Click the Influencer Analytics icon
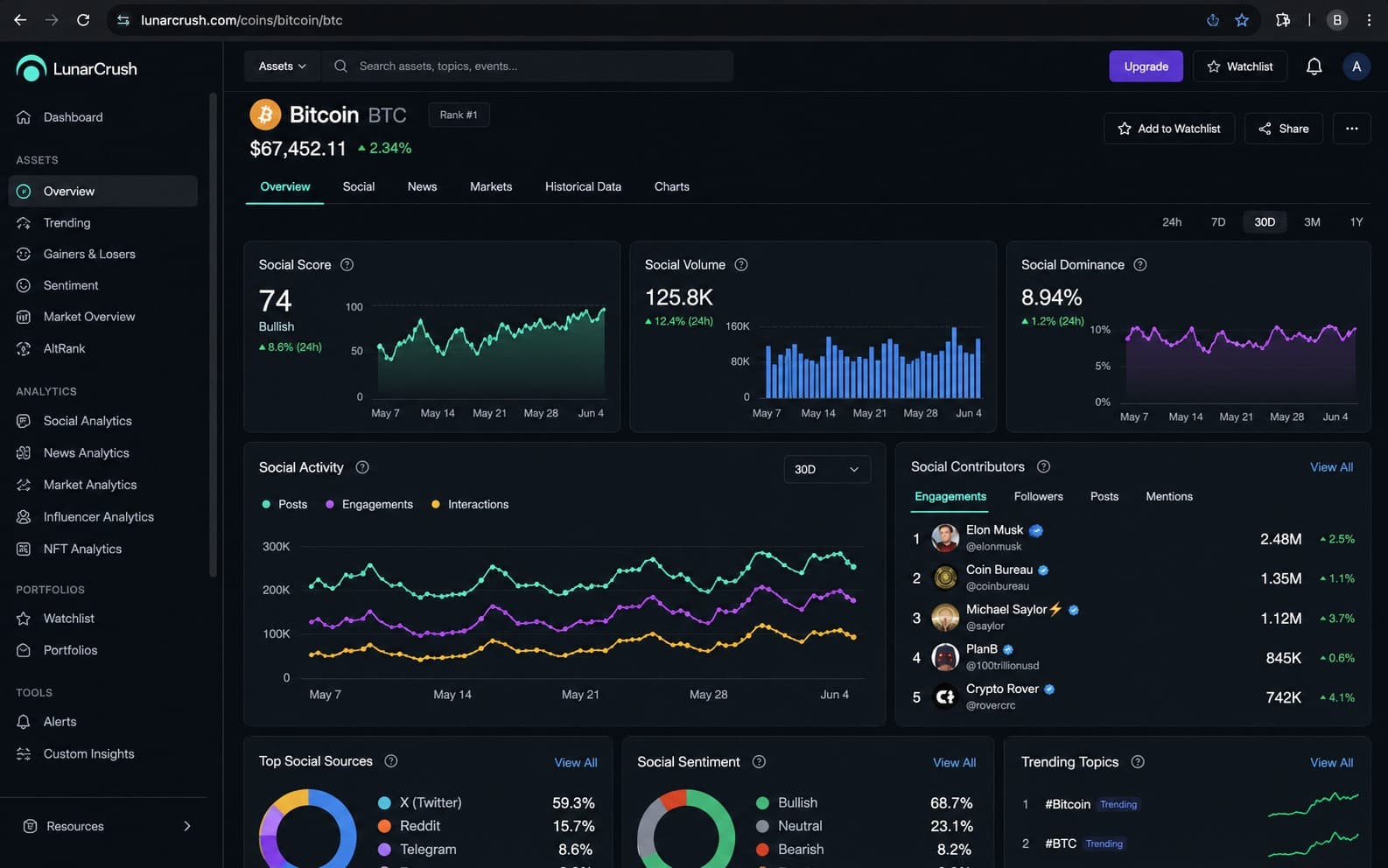The image size is (1388, 868). coord(24,517)
